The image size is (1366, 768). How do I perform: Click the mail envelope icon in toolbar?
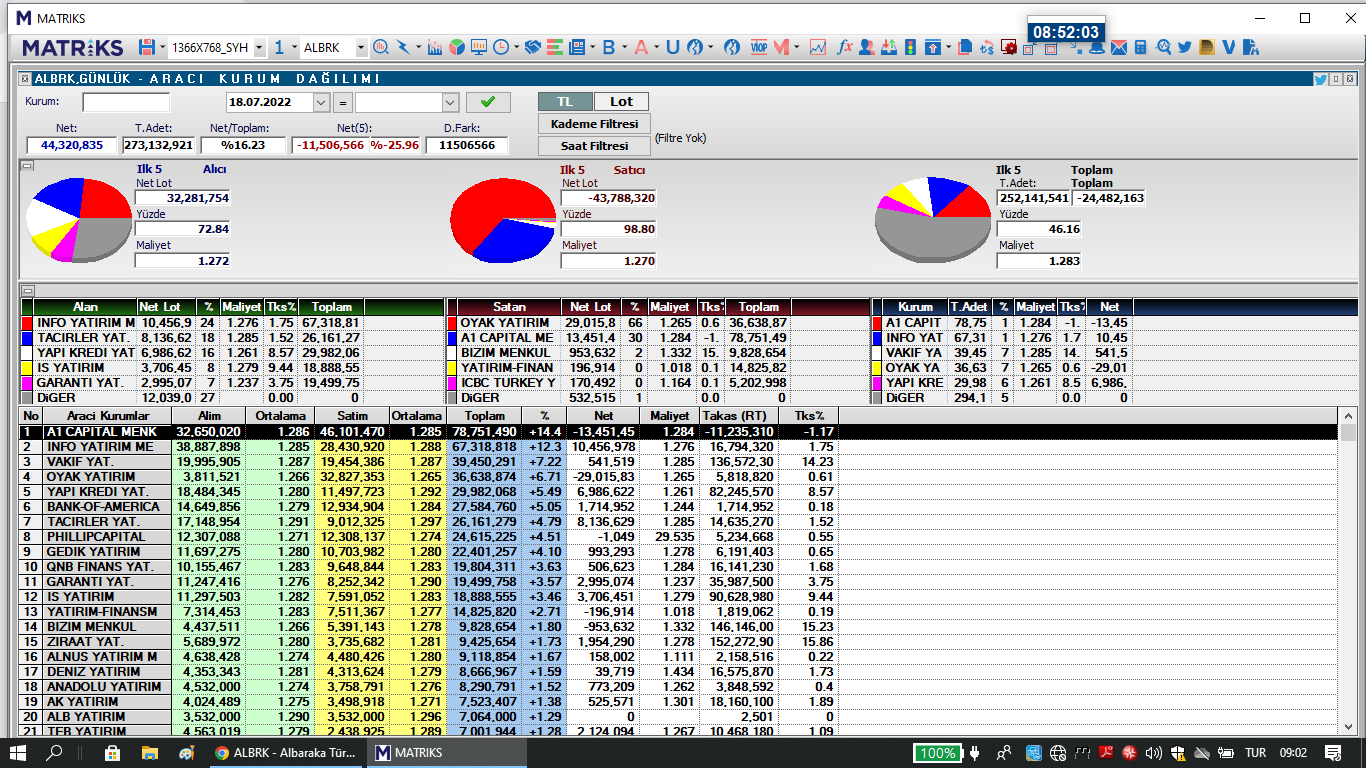pos(1118,47)
